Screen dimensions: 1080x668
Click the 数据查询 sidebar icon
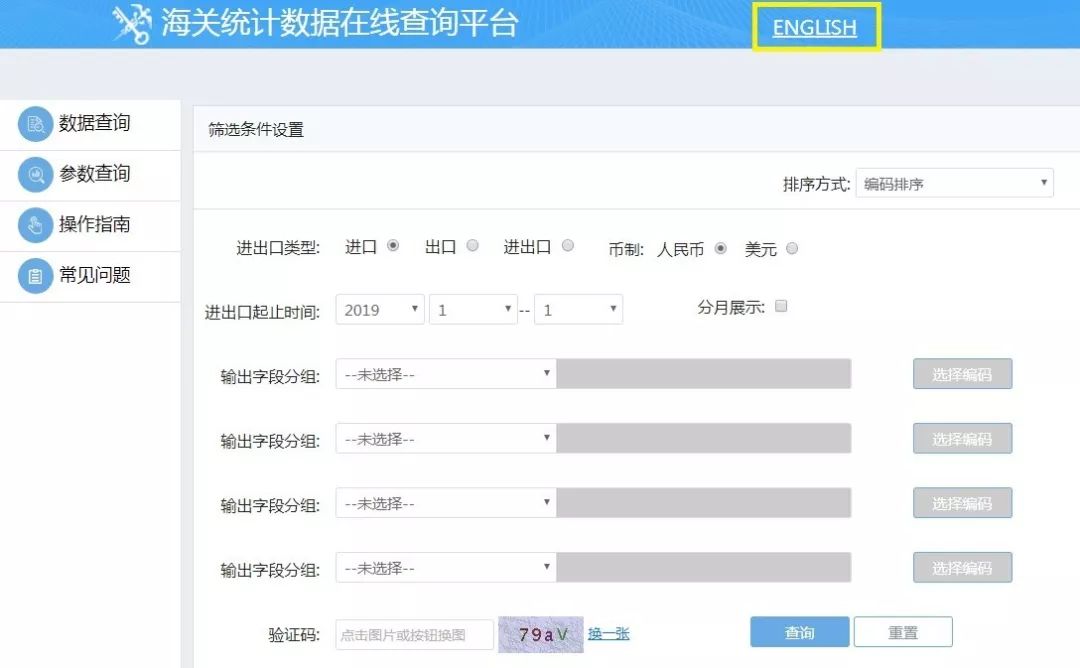[x=35, y=124]
